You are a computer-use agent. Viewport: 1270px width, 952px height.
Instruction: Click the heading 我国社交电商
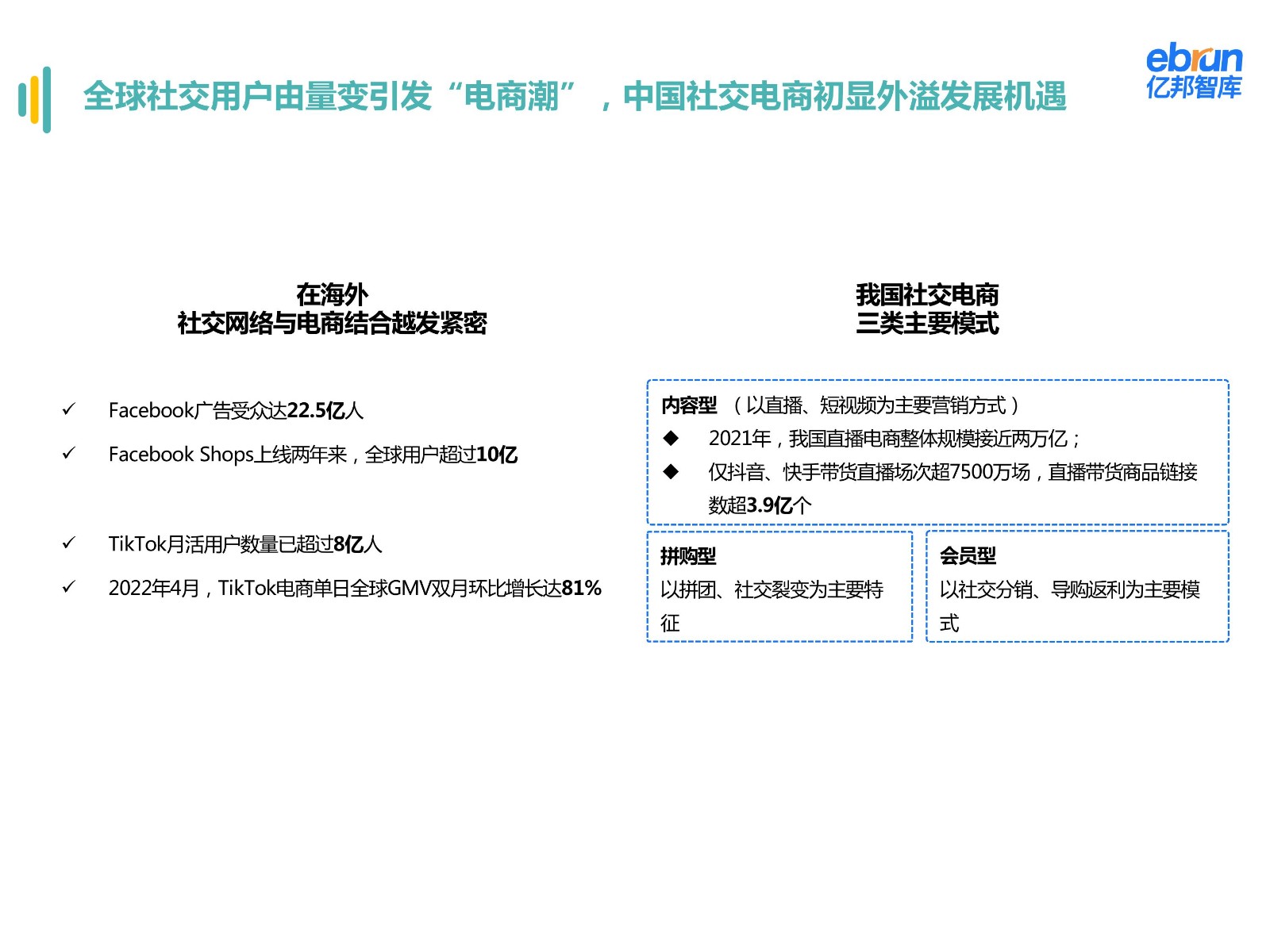[927, 294]
